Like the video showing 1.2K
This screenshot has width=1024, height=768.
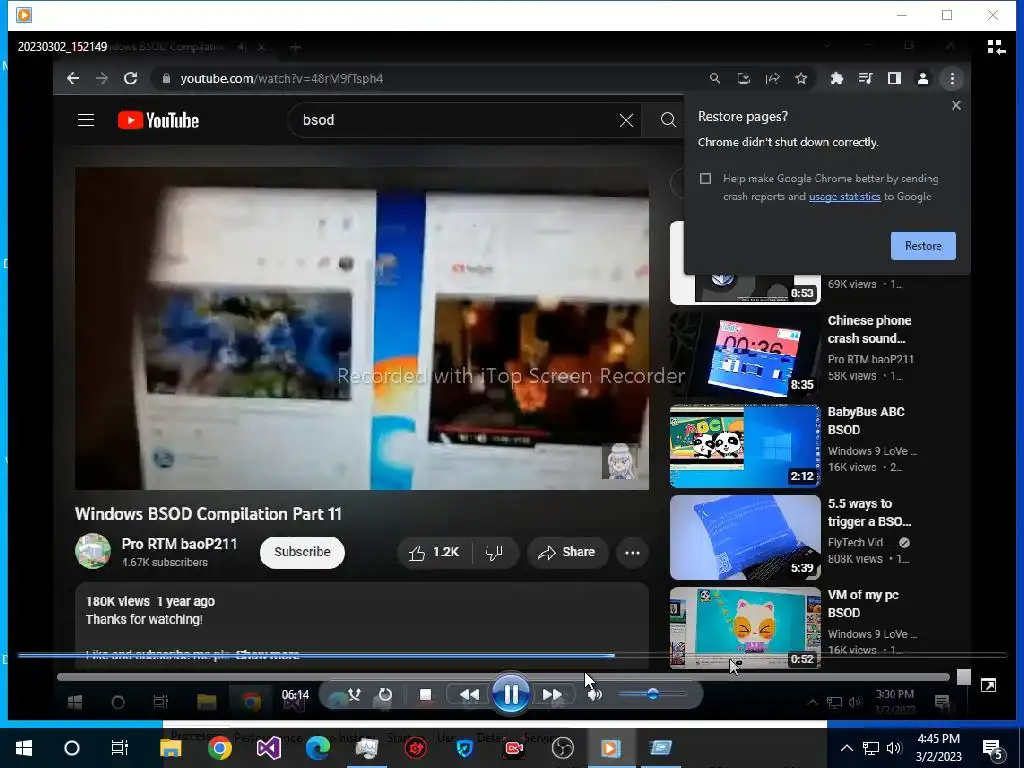pos(434,552)
